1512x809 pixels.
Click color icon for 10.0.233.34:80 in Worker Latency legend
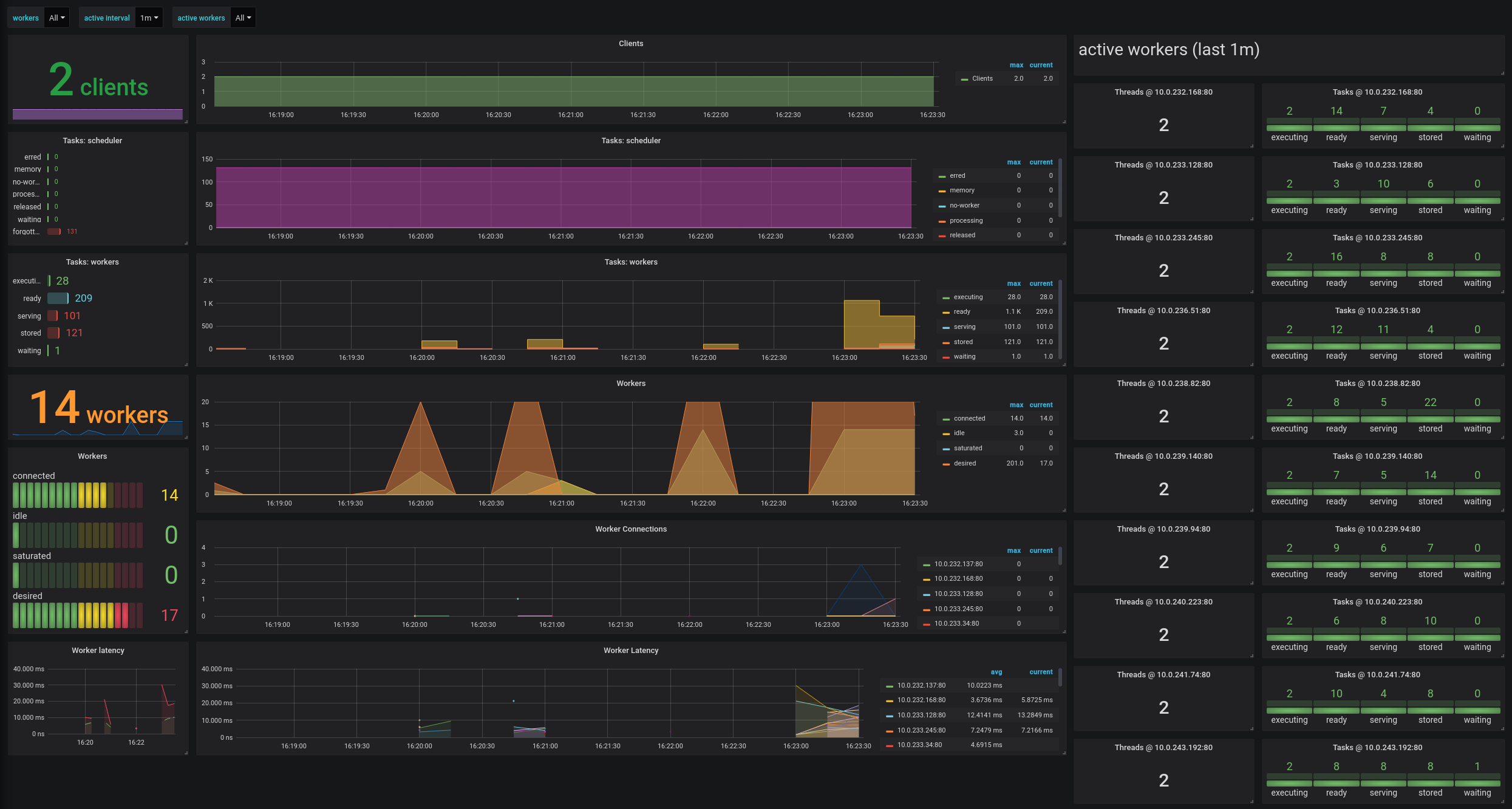(x=890, y=745)
